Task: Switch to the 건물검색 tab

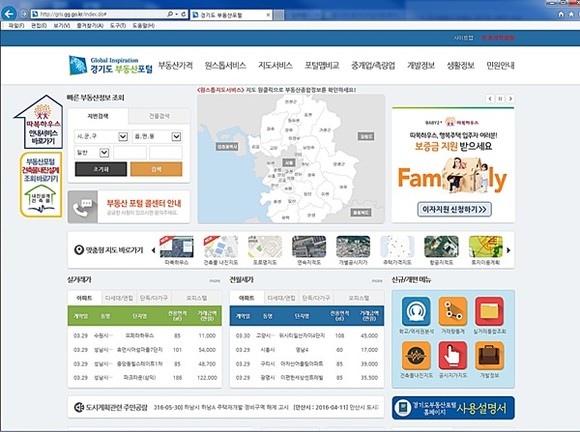Action: [x=159, y=116]
